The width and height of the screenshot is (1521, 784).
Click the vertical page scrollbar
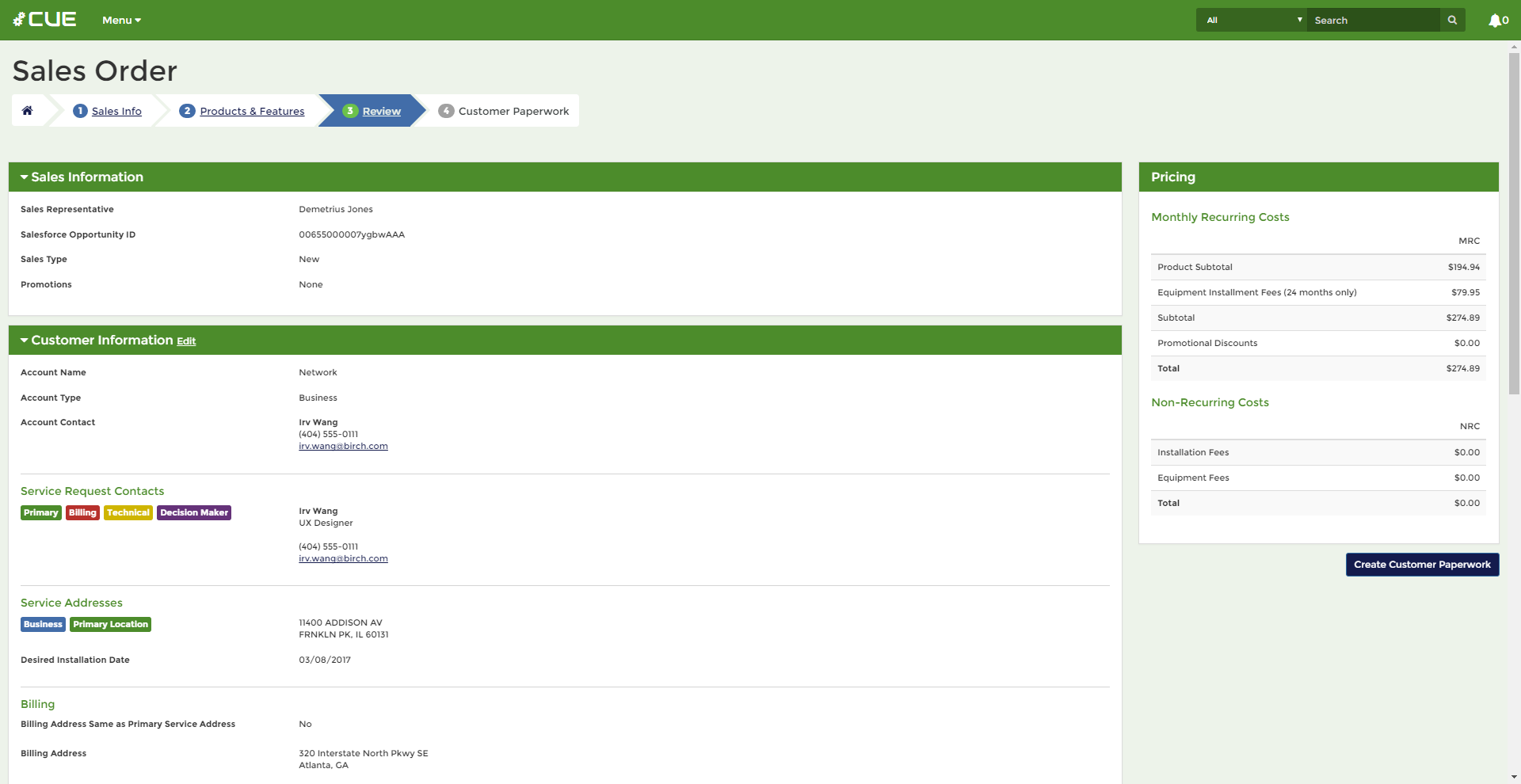click(x=1514, y=222)
